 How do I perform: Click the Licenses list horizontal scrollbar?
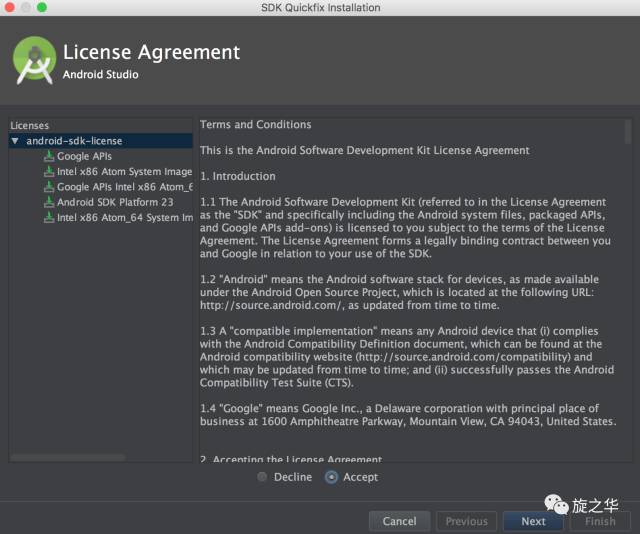click(x=68, y=457)
